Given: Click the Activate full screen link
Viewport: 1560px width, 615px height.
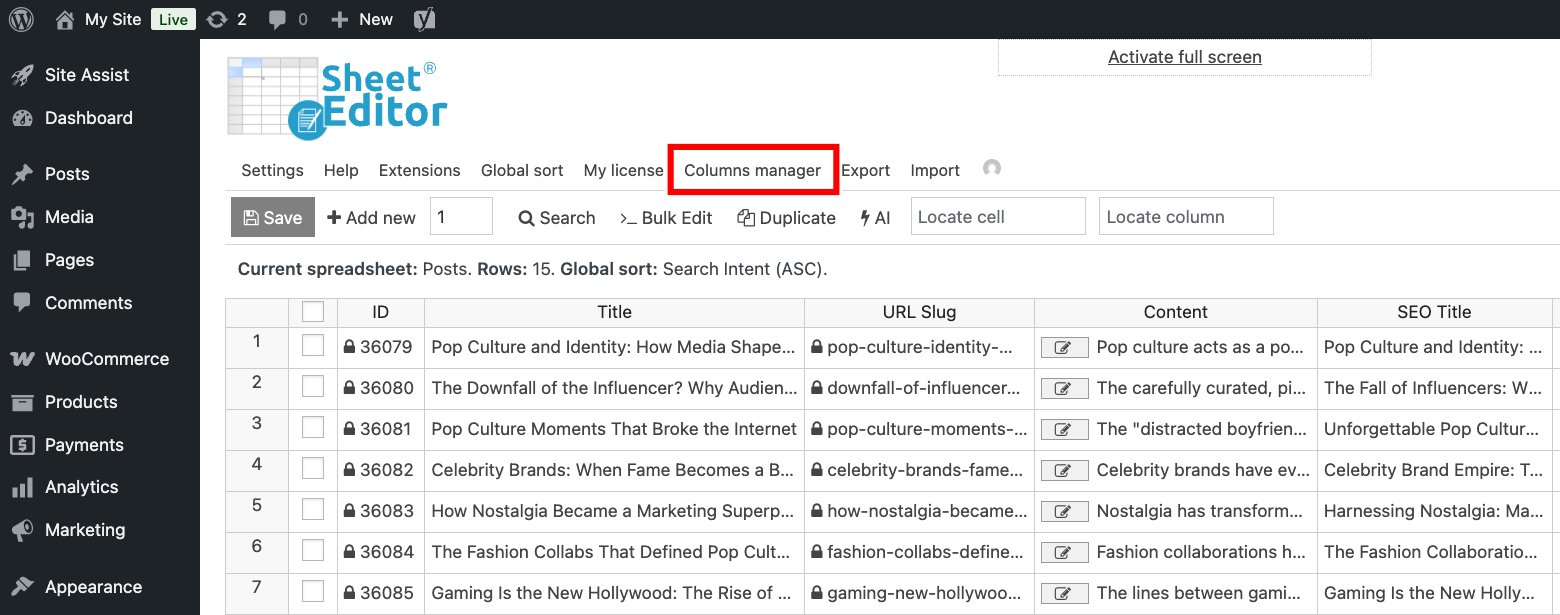Looking at the screenshot, I should coord(1184,56).
